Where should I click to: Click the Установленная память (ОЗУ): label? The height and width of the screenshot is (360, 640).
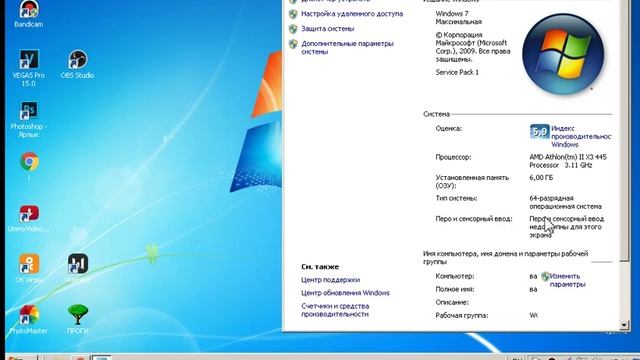point(472,182)
